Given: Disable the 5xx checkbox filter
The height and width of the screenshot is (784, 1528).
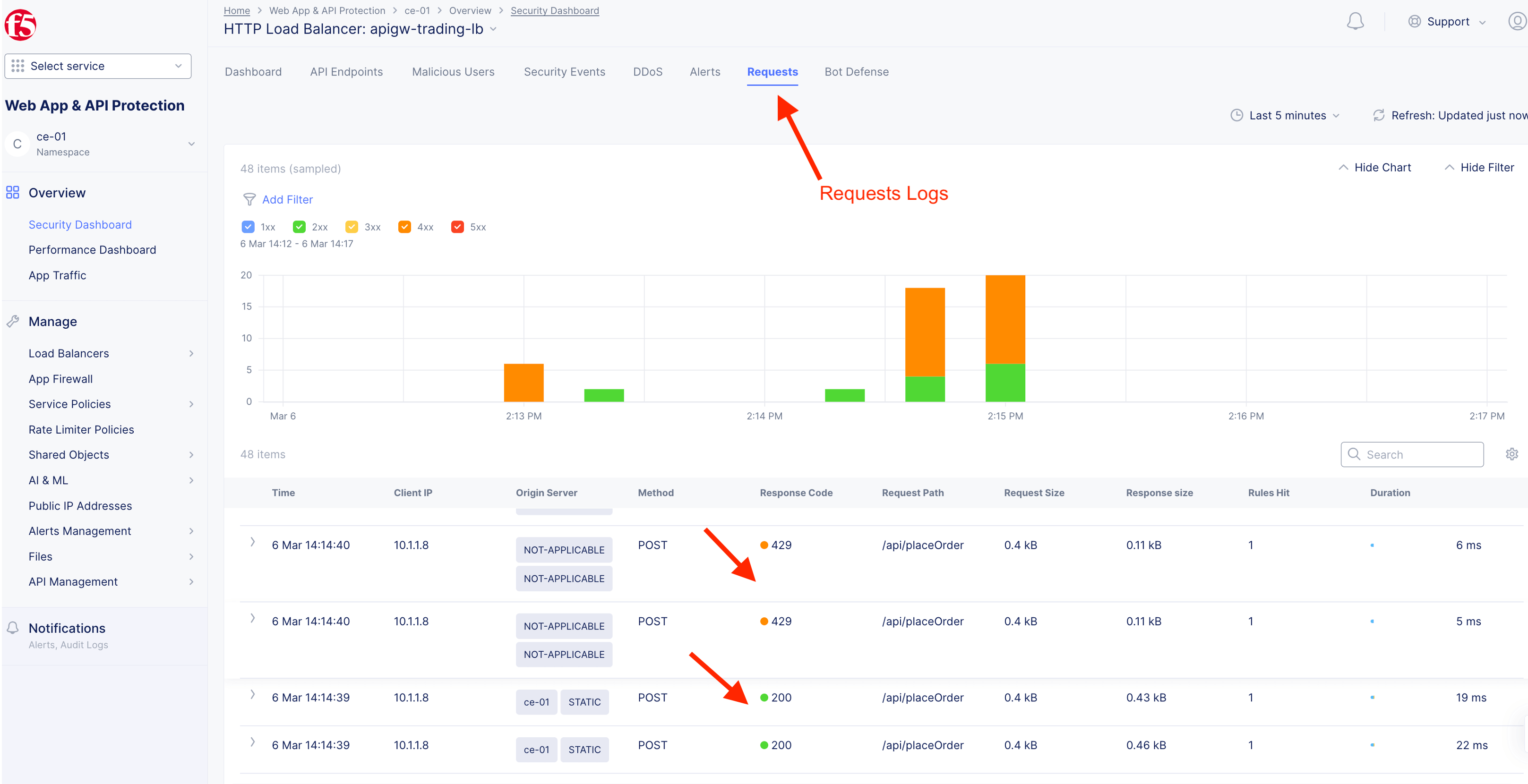Looking at the screenshot, I should [457, 227].
